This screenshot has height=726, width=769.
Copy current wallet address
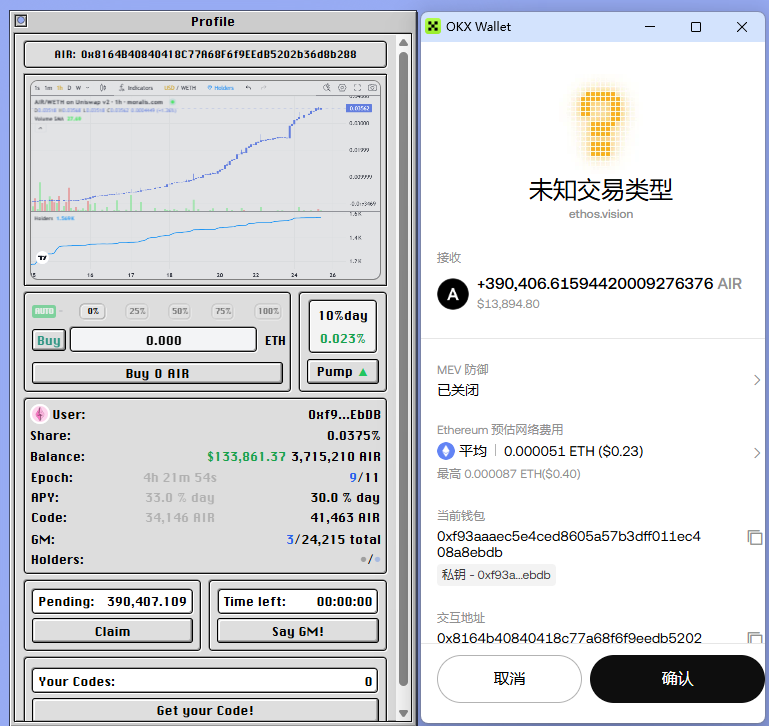coord(754,538)
